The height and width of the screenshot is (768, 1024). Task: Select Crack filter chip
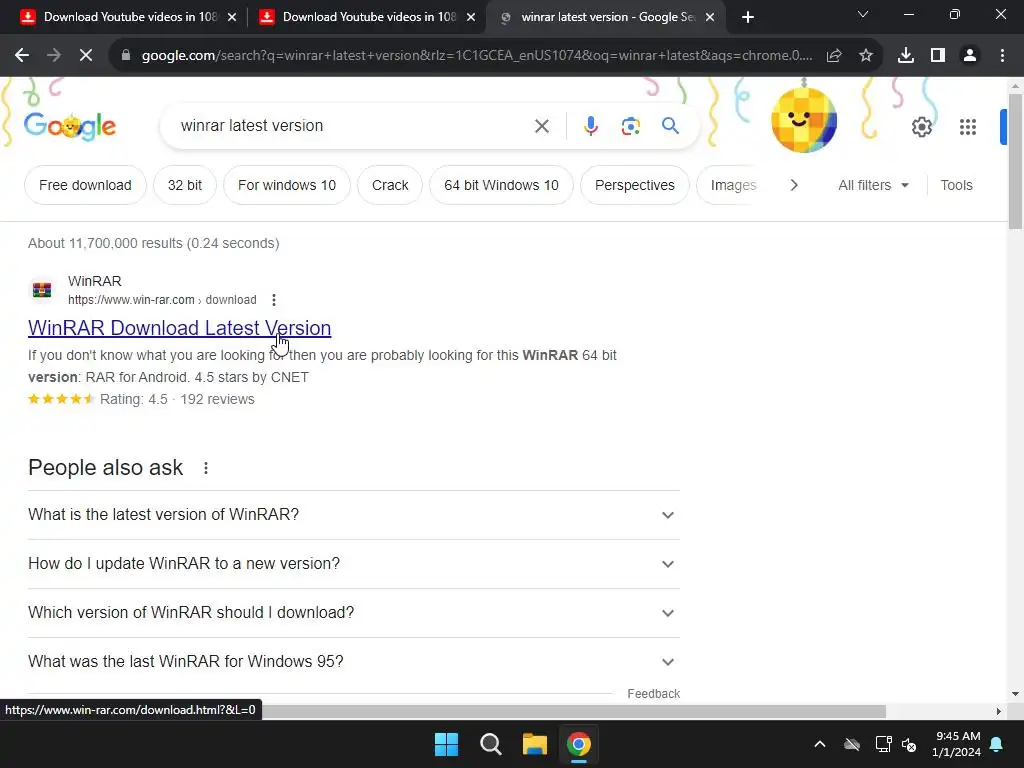[x=390, y=185]
